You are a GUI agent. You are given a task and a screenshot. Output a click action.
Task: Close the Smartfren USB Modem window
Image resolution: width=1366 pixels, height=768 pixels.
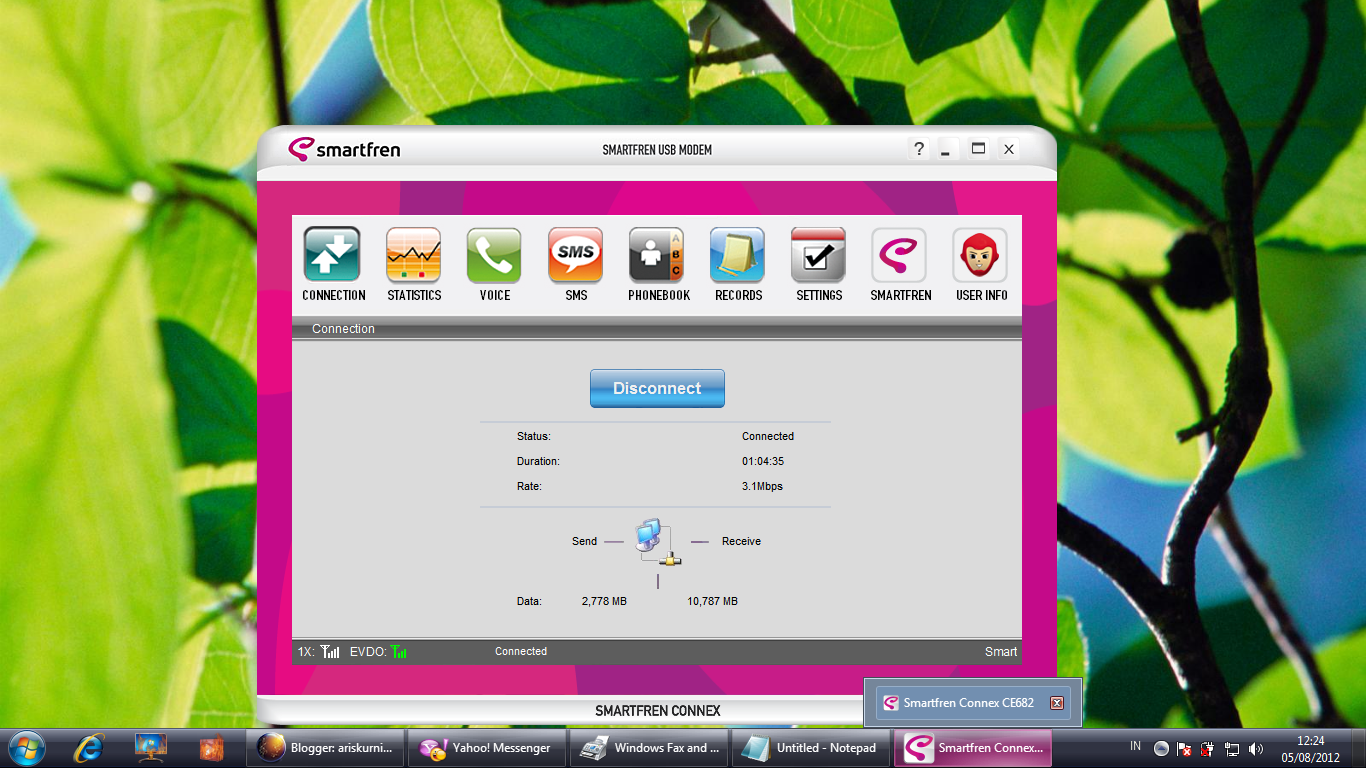click(1009, 149)
